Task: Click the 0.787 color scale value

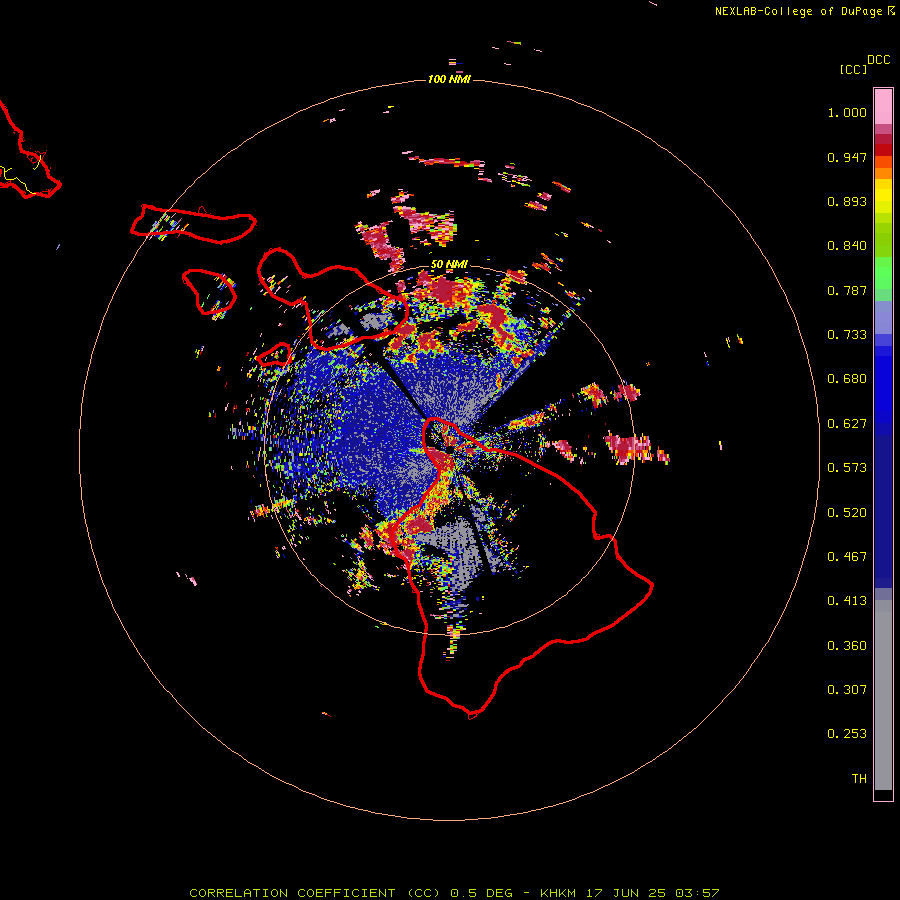Action: 847,290
